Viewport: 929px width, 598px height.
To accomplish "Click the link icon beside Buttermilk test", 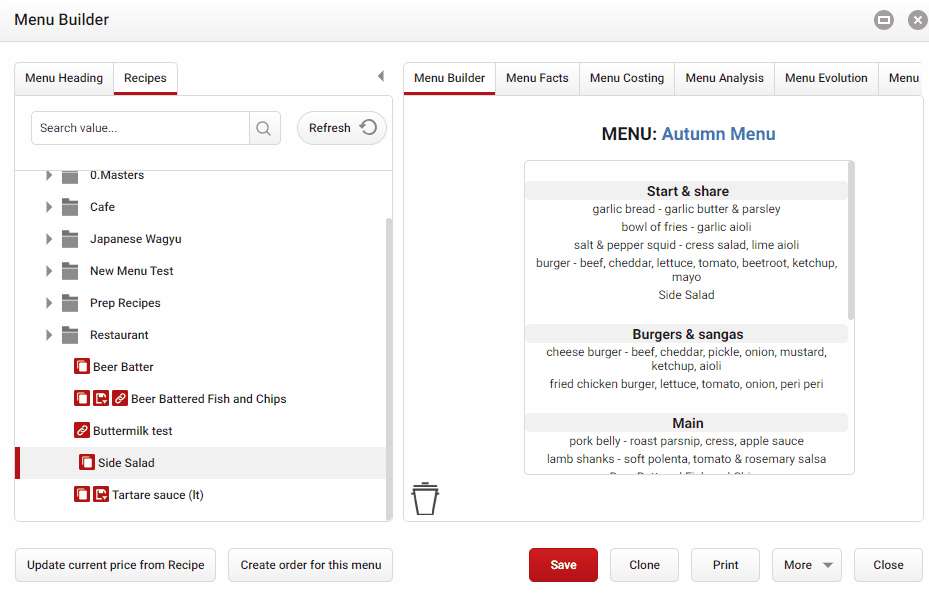I will point(81,429).
